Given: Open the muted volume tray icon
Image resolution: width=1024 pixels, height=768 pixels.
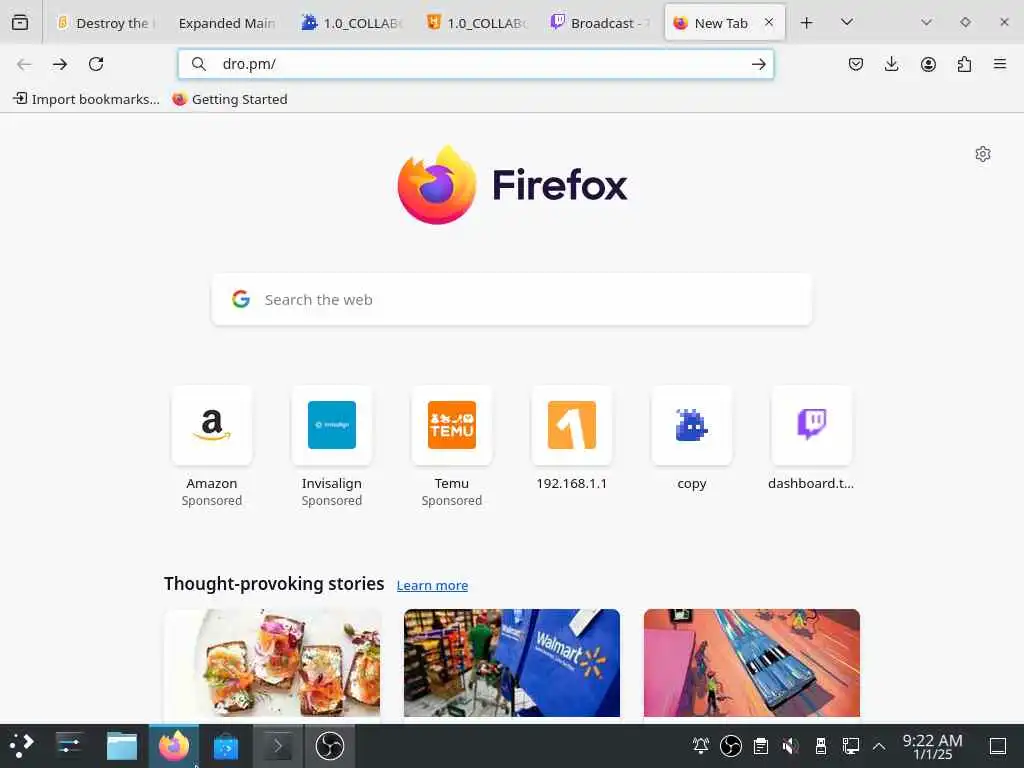Looking at the screenshot, I should (790, 746).
